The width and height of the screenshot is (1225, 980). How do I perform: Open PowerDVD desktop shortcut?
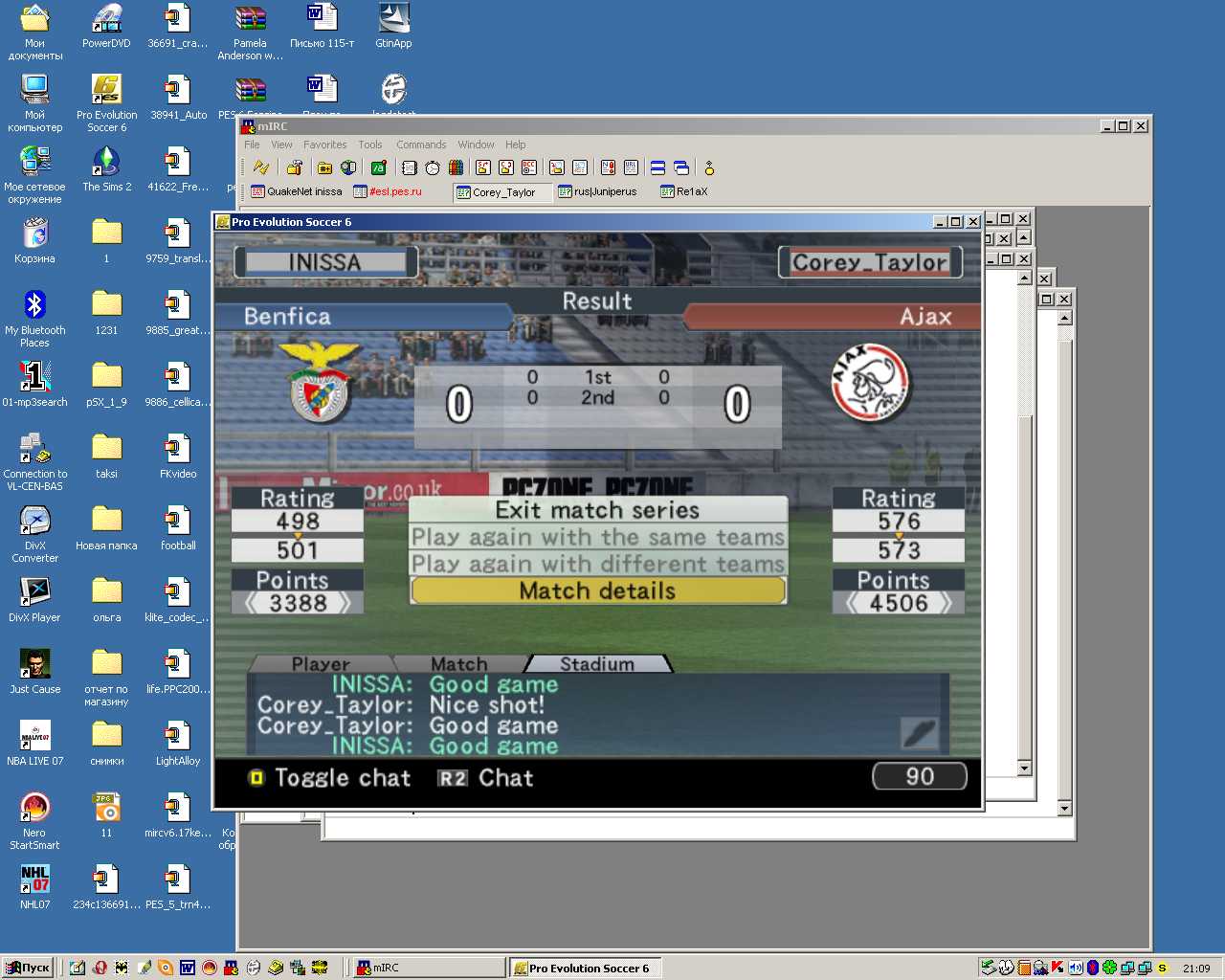pyautogui.click(x=106, y=26)
